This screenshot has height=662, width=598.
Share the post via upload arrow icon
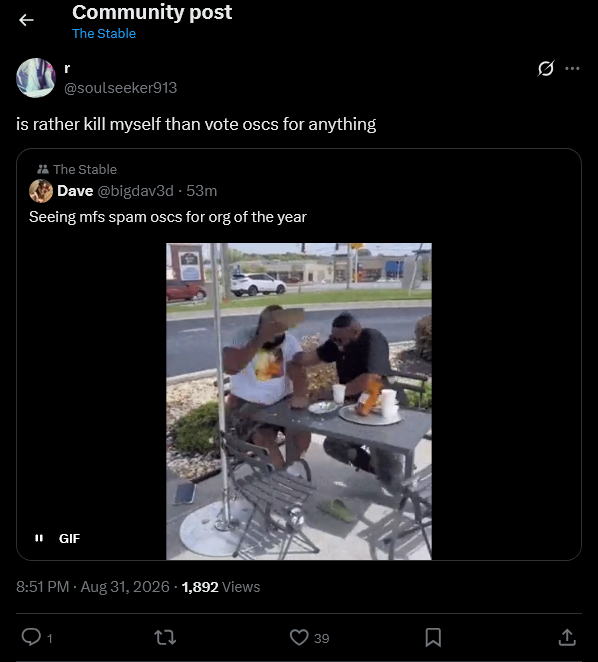point(567,637)
